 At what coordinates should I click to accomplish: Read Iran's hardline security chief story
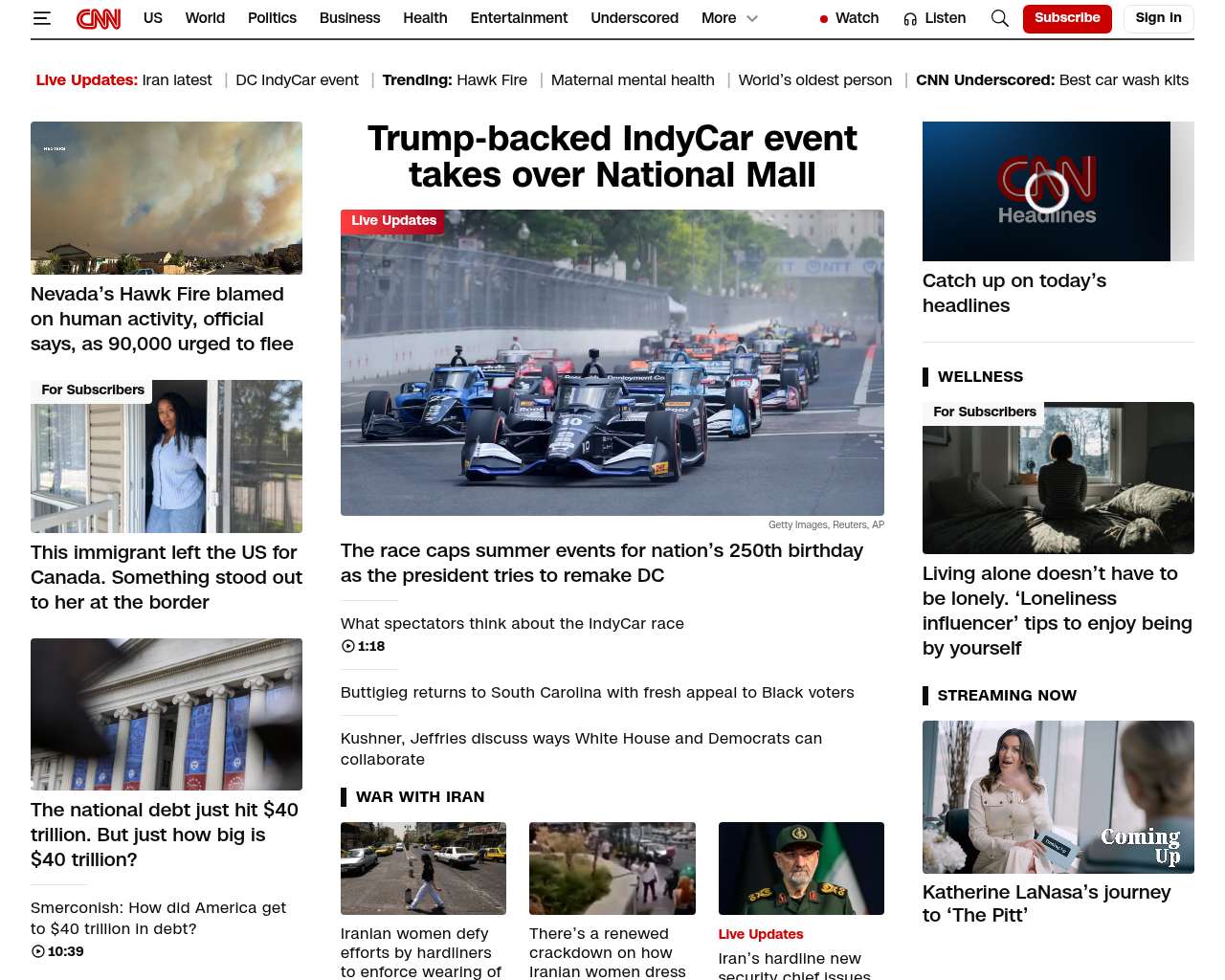[x=794, y=966]
